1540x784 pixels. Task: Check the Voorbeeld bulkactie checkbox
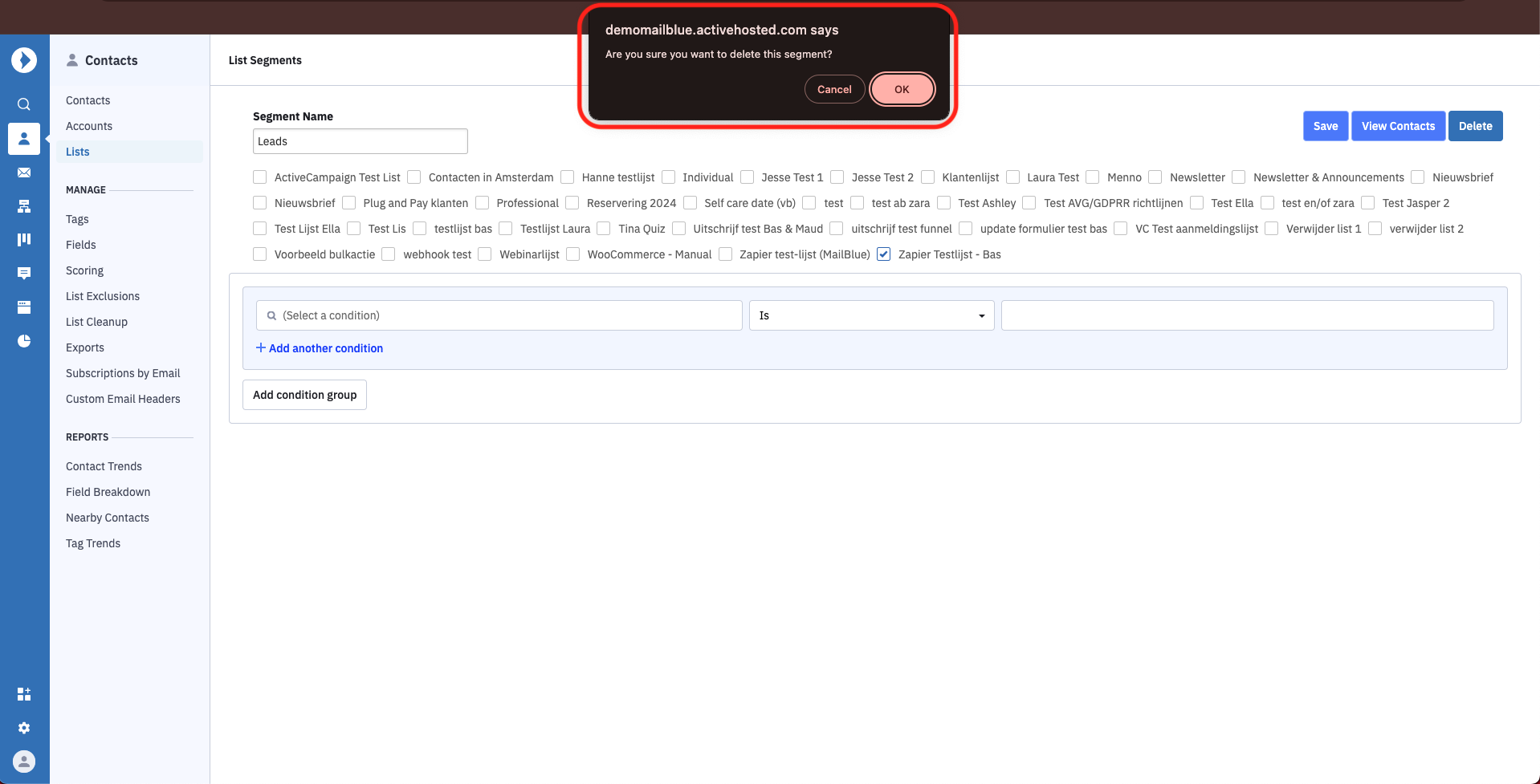coord(259,254)
